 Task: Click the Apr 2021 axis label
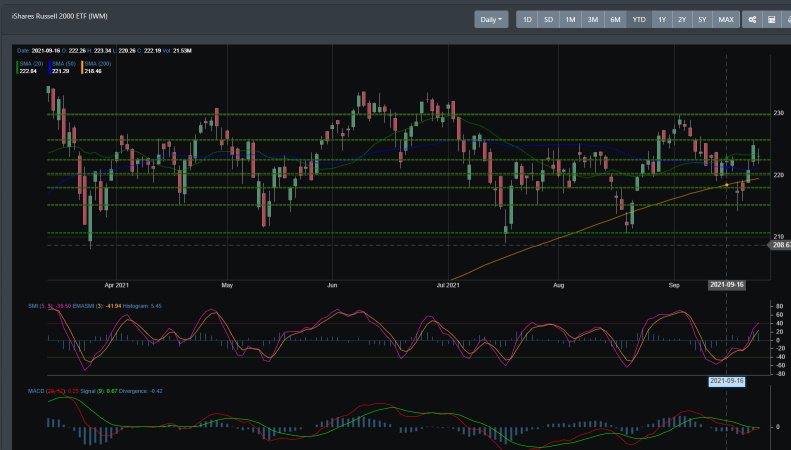117,285
